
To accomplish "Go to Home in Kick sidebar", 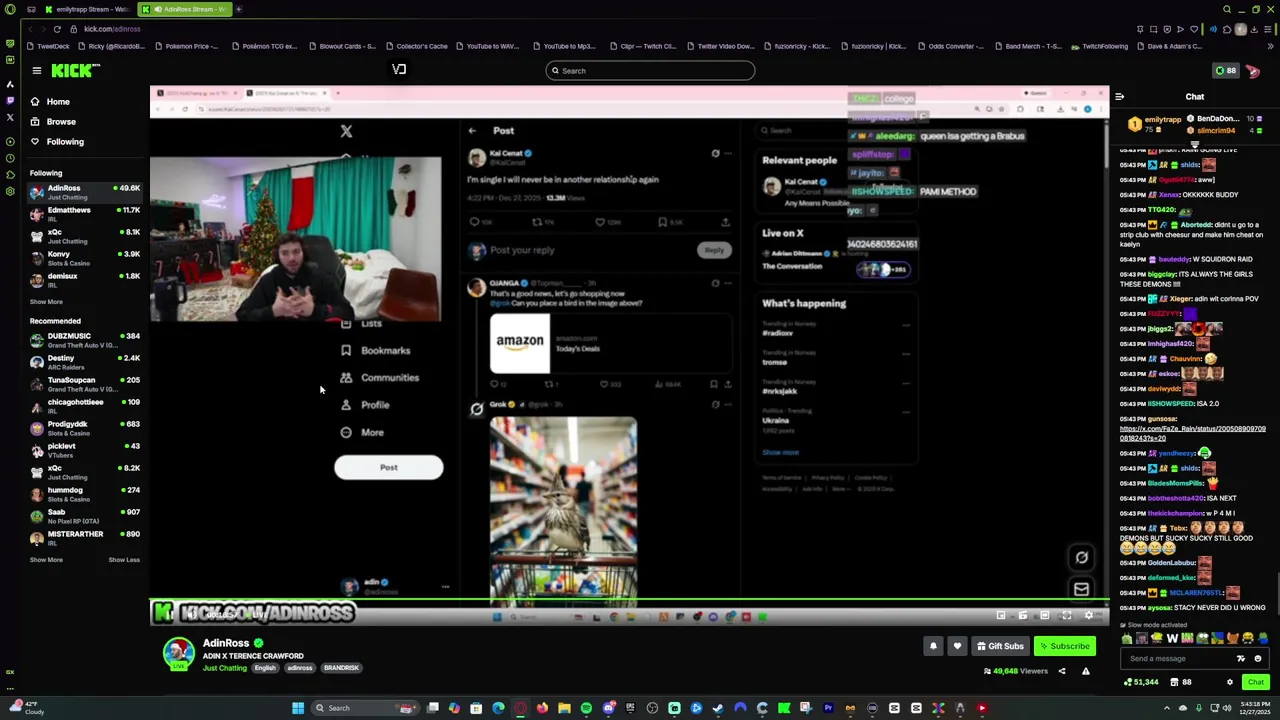I will pos(58,101).
